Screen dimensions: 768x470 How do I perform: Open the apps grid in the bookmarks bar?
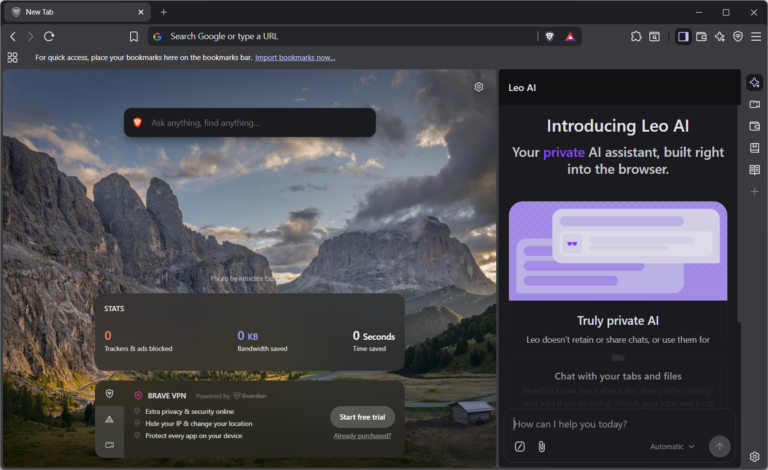(x=13, y=57)
